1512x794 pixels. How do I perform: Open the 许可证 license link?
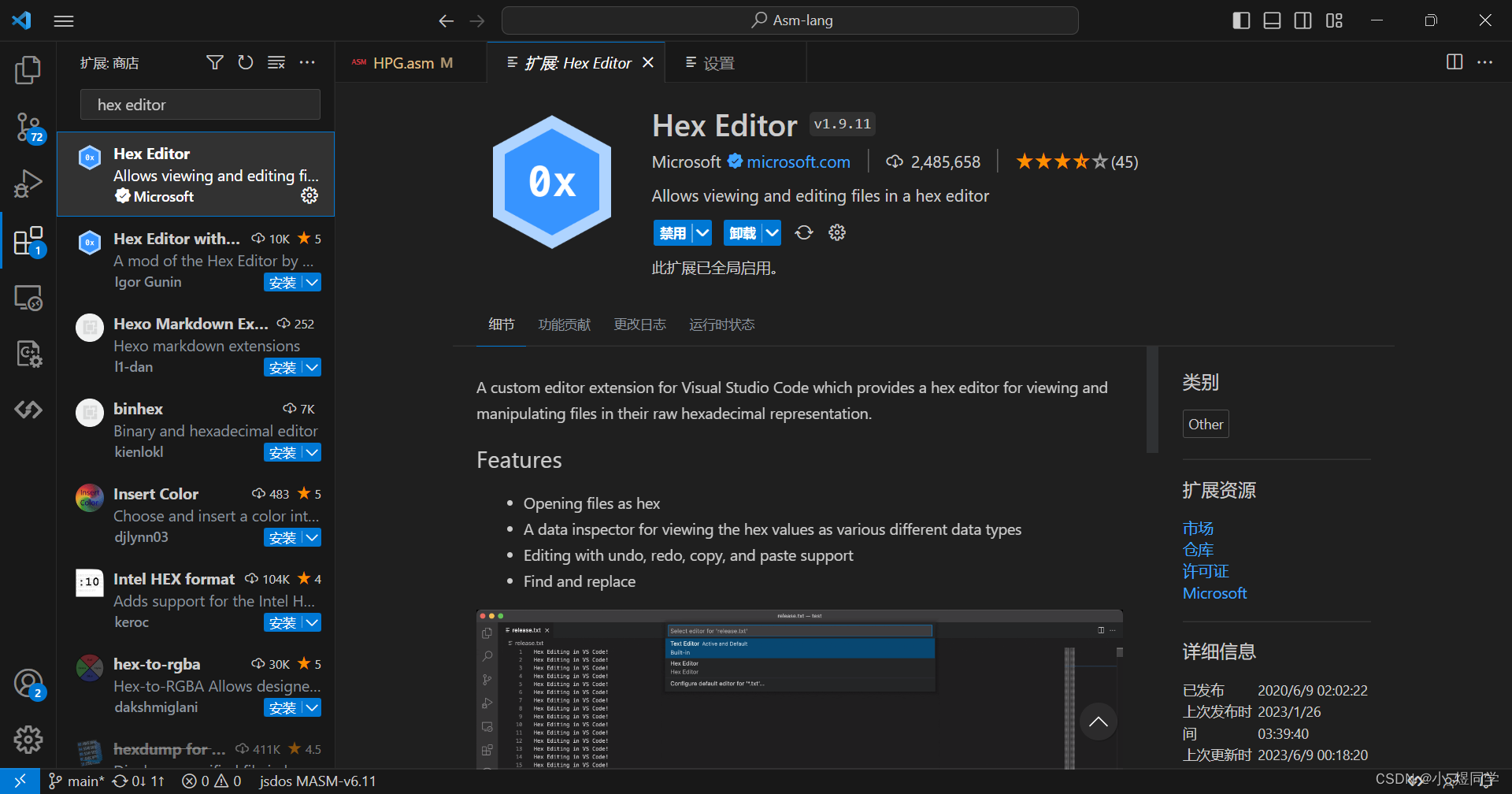1206,571
